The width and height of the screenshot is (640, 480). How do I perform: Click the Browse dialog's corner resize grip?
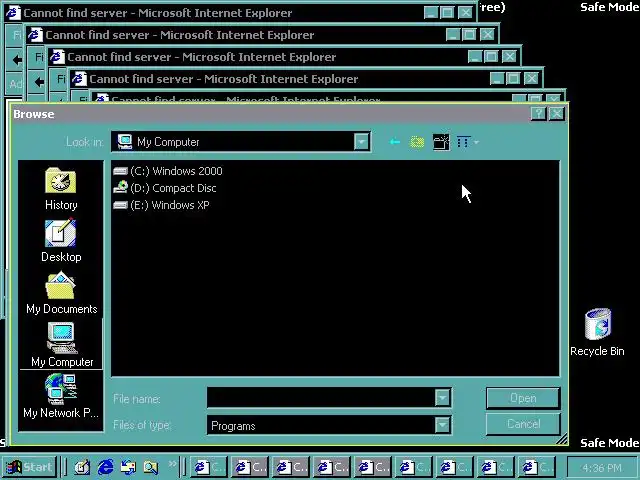click(x=562, y=439)
